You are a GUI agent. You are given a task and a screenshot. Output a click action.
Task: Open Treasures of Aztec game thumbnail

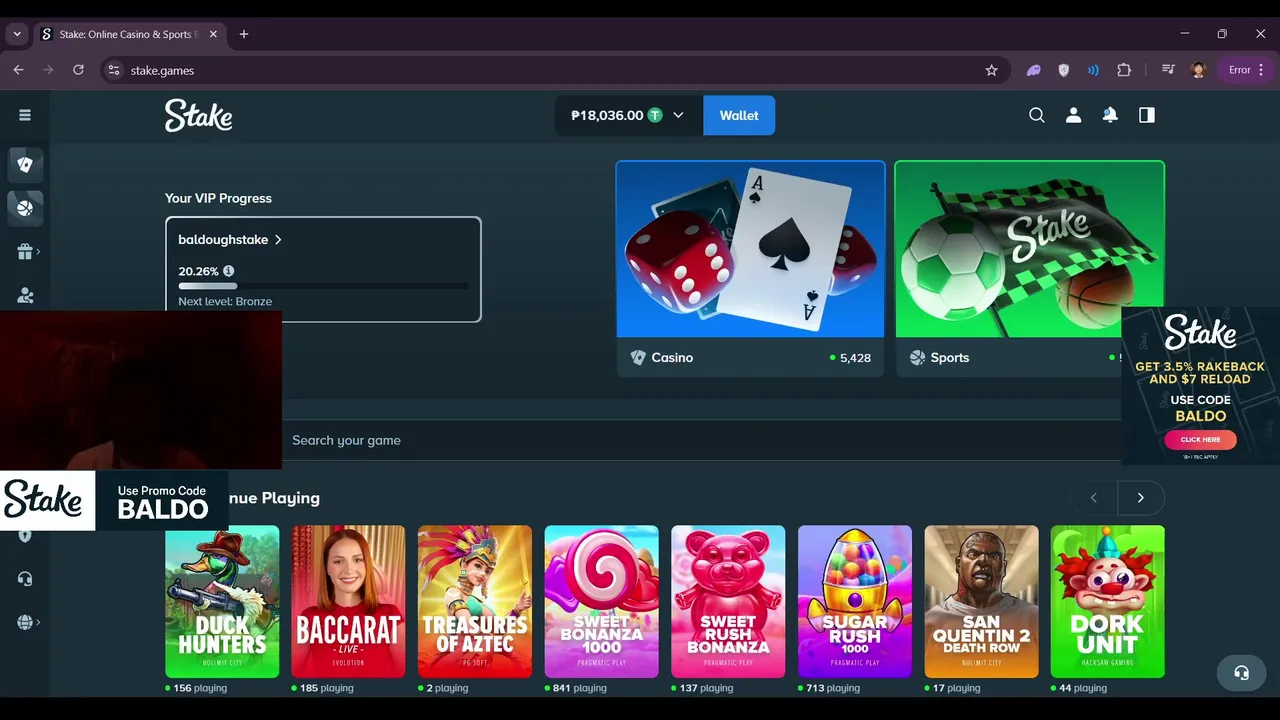[x=475, y=601]
